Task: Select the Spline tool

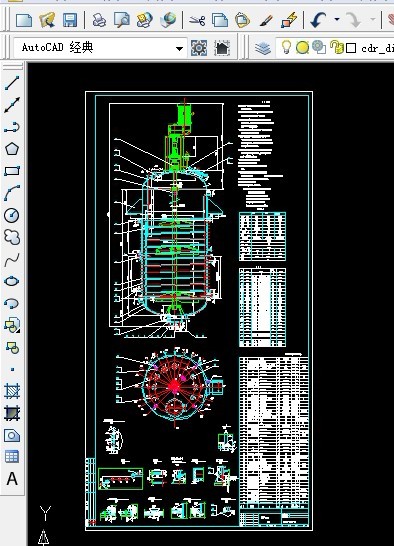Action: click(x=12, y=259)
